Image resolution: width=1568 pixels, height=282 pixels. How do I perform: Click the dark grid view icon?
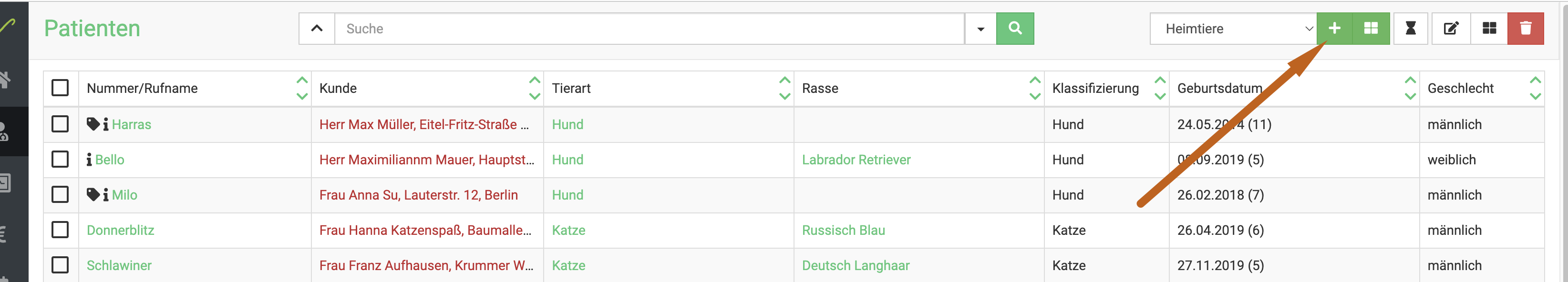[x=1489, y=29]
